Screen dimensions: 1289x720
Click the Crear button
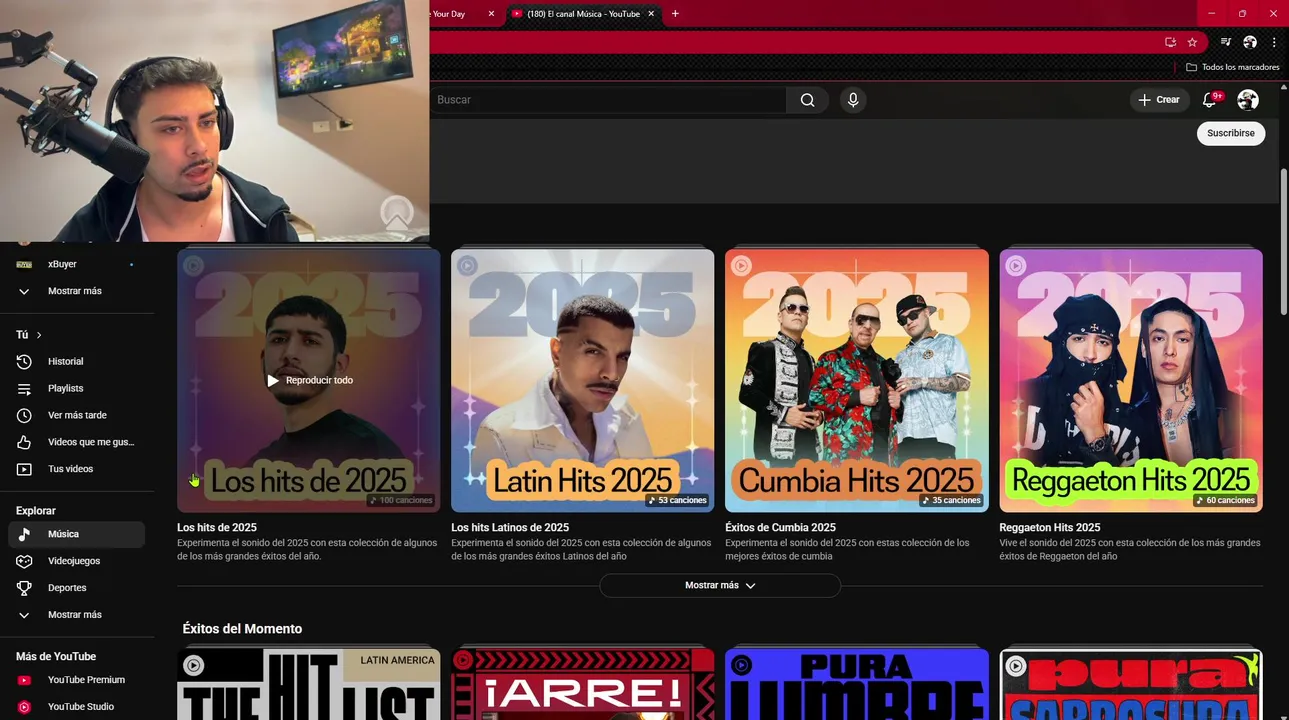pos(1159,100)
